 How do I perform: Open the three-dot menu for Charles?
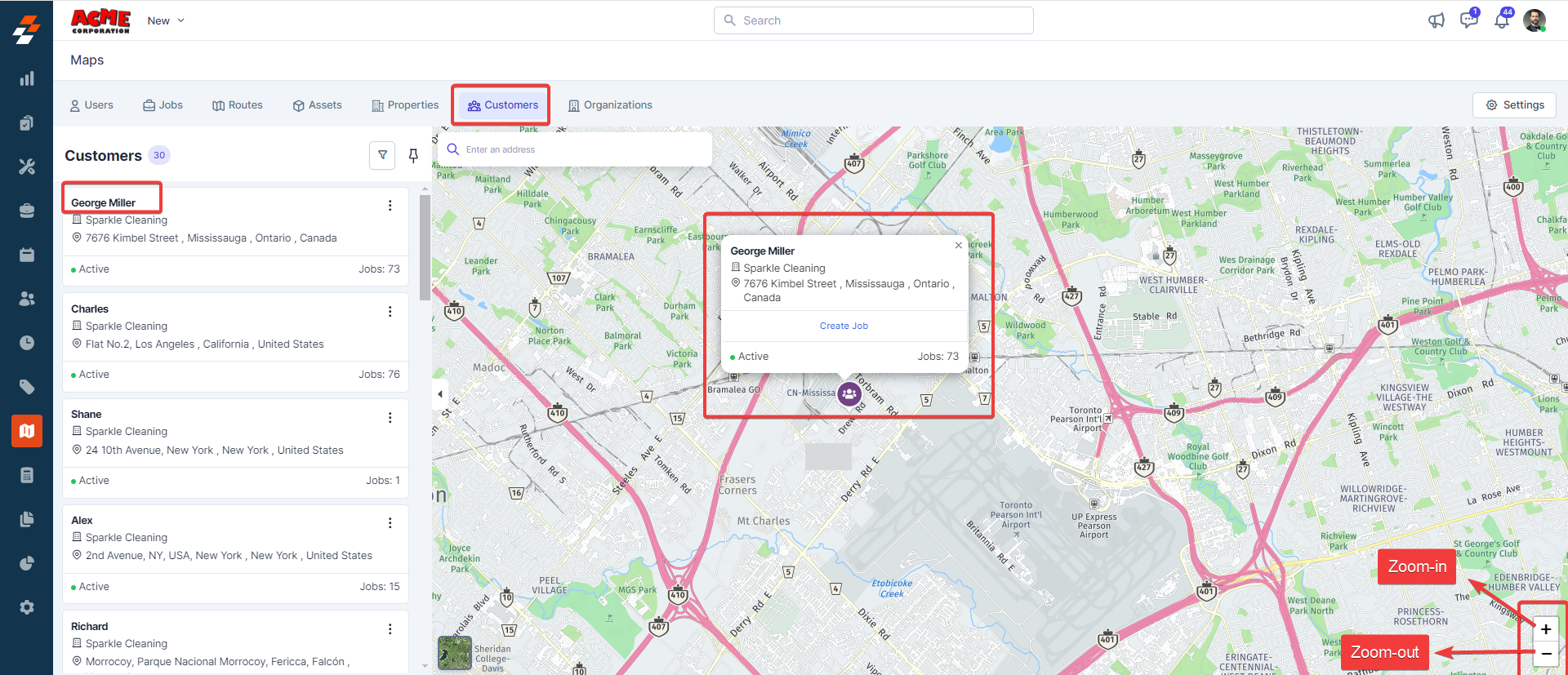[390, 312]
